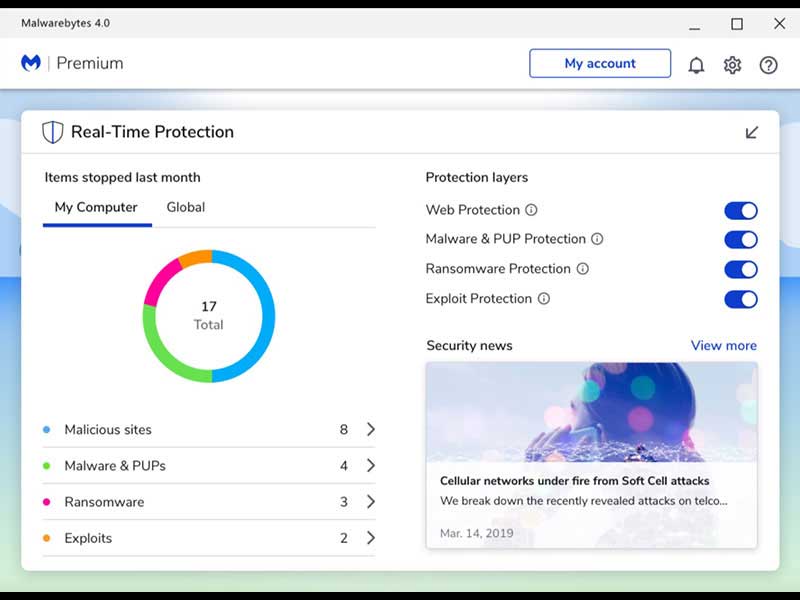Click the My account button
The width and height of the screenshot is (800, 600).
pos(600,63)
